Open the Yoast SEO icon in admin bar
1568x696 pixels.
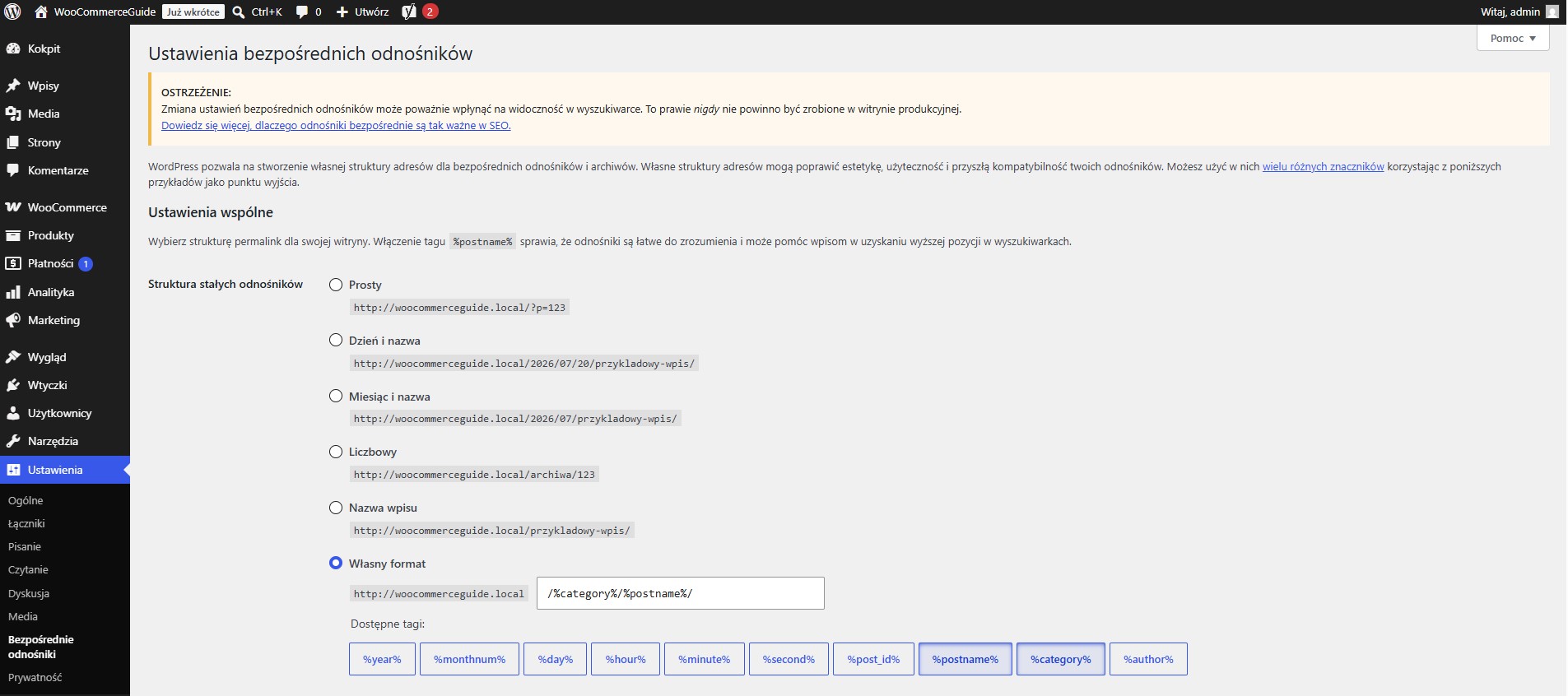[x=409, y=12]
